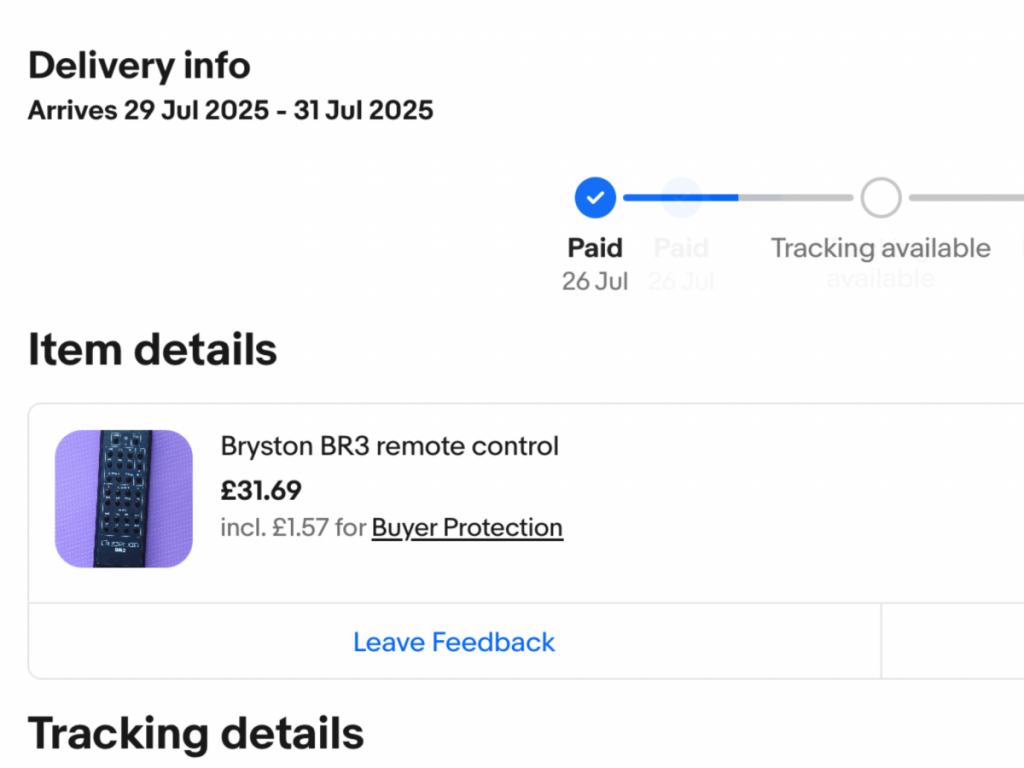Select the 26 Jul date under Paid
This screenshot has height=768, width=1024.
point(595,281)
